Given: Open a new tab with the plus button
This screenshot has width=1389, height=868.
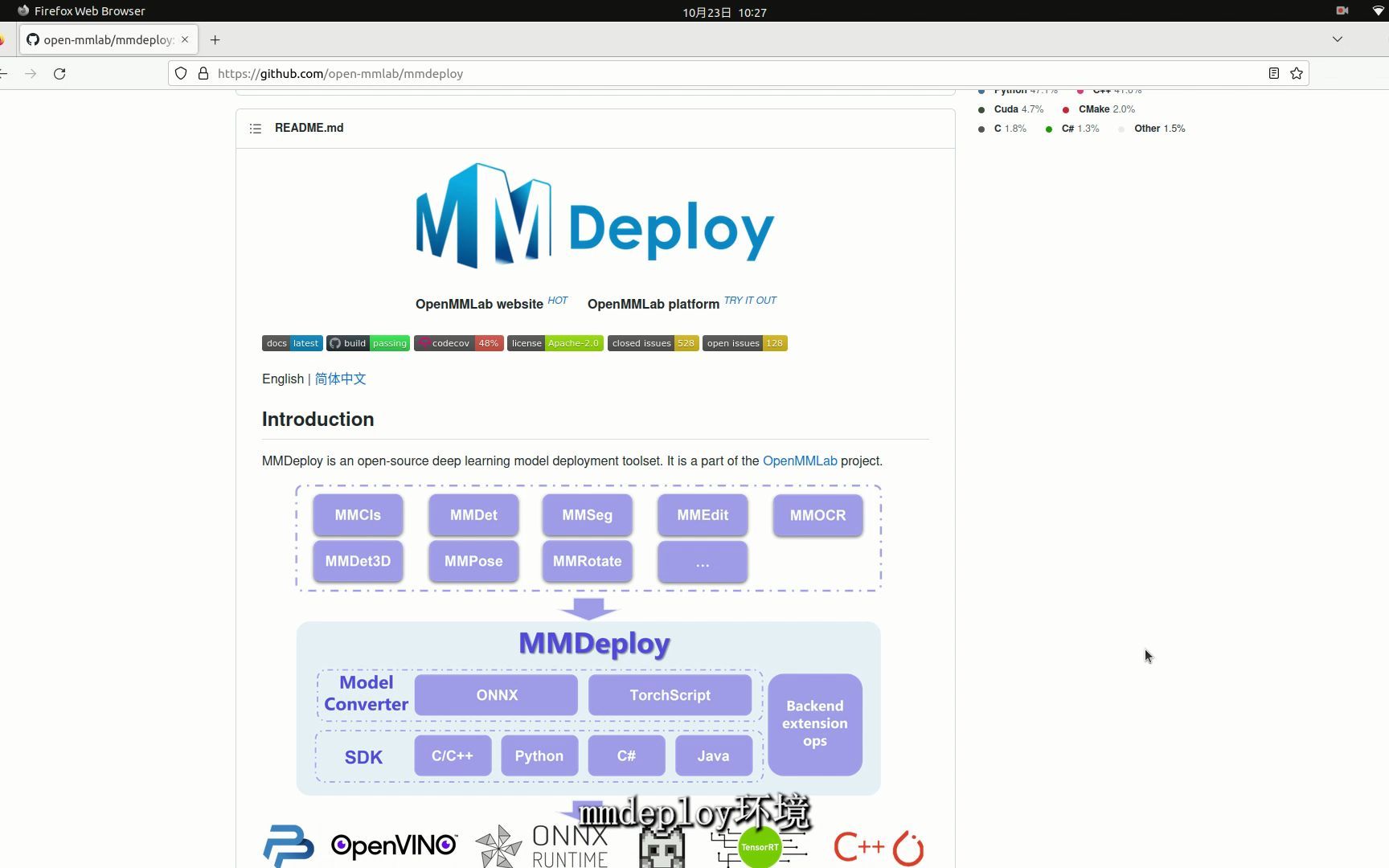Looking at the screenshot, I should coord(215,39).
